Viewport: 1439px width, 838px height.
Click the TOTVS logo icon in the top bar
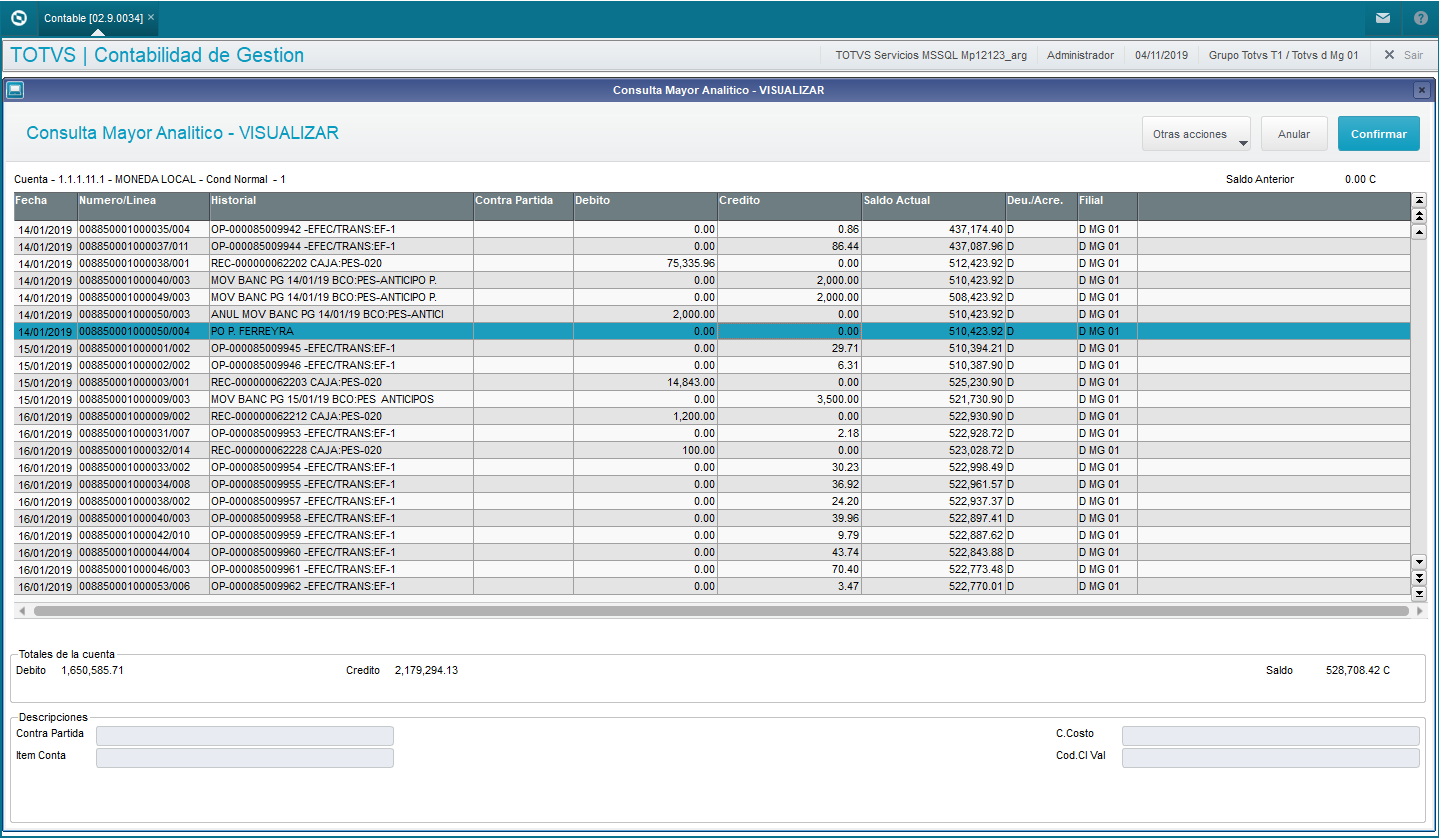tap(19, 18)
